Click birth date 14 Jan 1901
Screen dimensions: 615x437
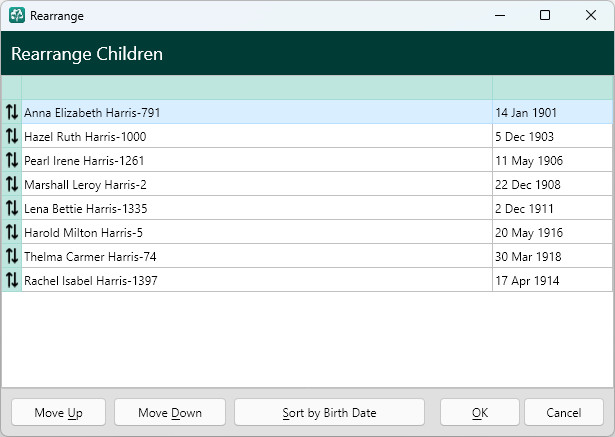(x=526, y=113)
